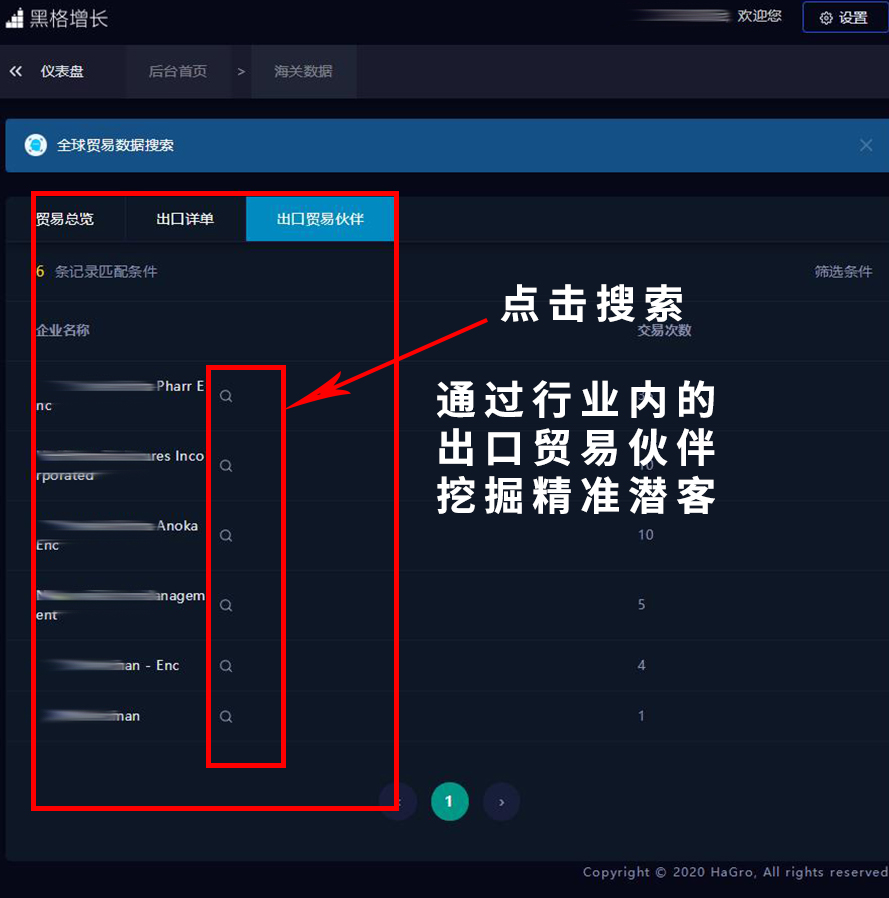Click search icon beside the Pharr company row
The height and width of the screenshot is (898, 889).
226,396
